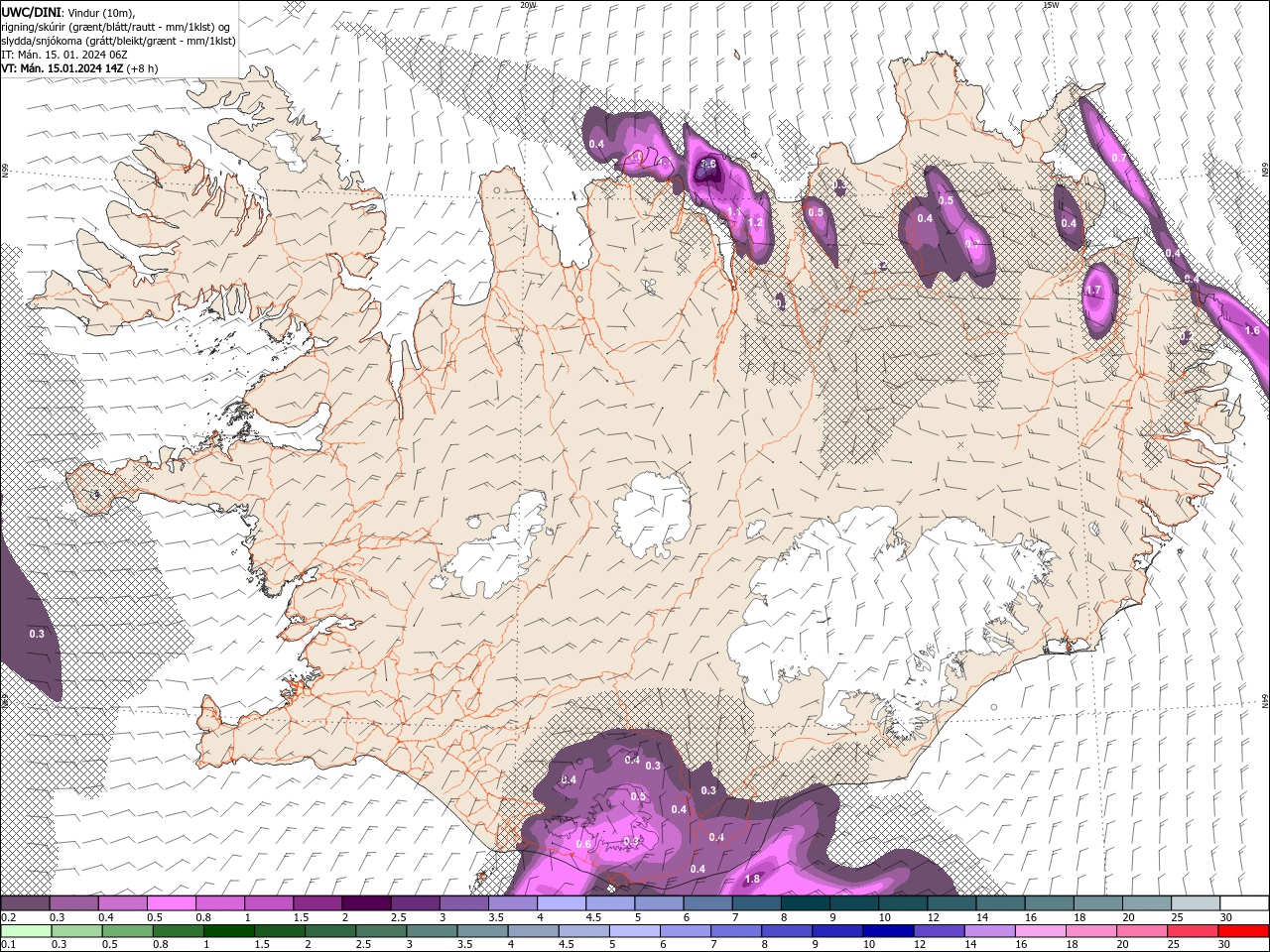Select snow legend swatch between 16 and 18
1270x952 pixels.
pyautogui.click(x=1050, y=903)
